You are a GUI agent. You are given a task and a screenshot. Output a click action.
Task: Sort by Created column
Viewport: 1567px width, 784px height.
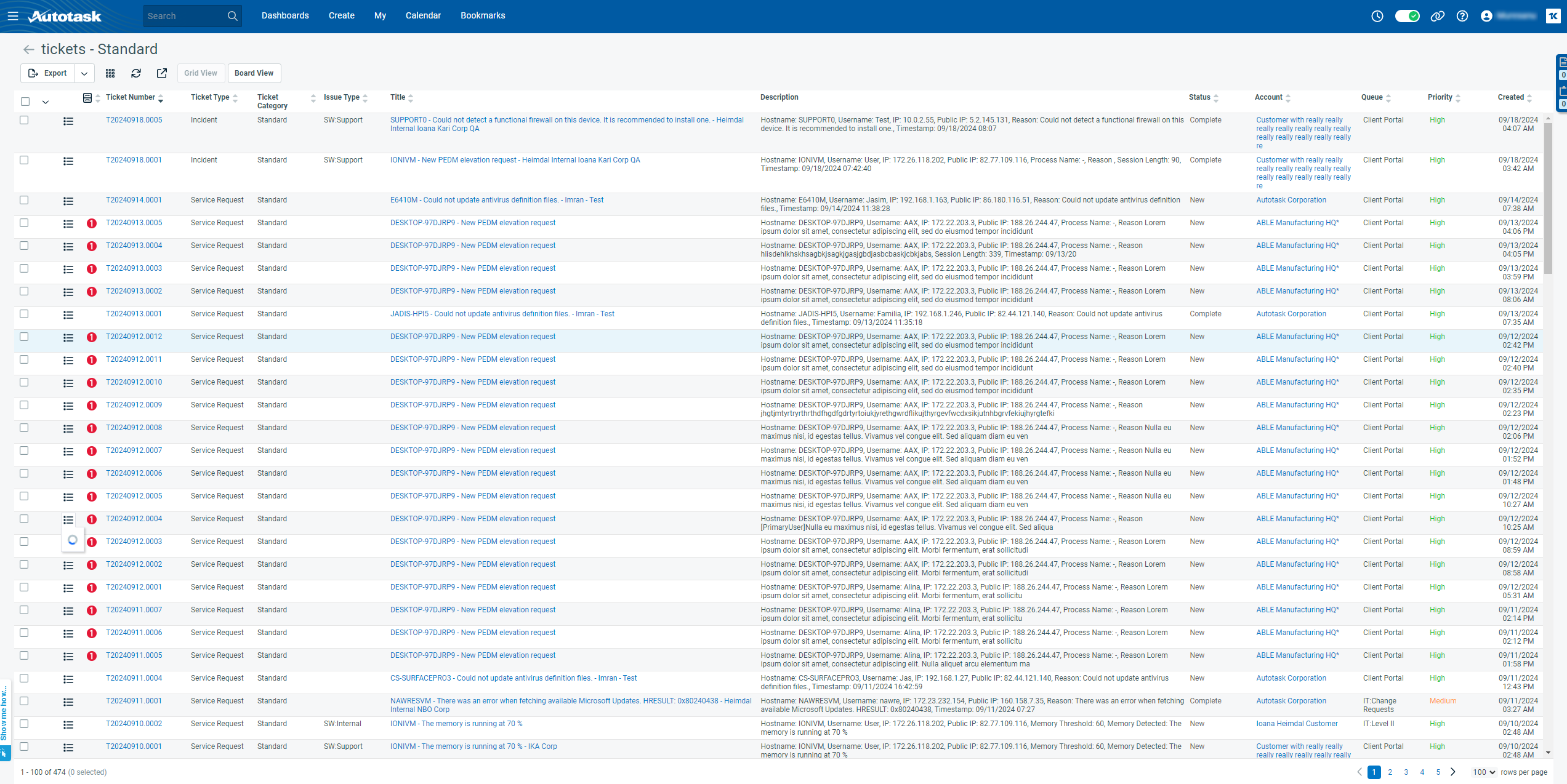(x=1515, y=97)
